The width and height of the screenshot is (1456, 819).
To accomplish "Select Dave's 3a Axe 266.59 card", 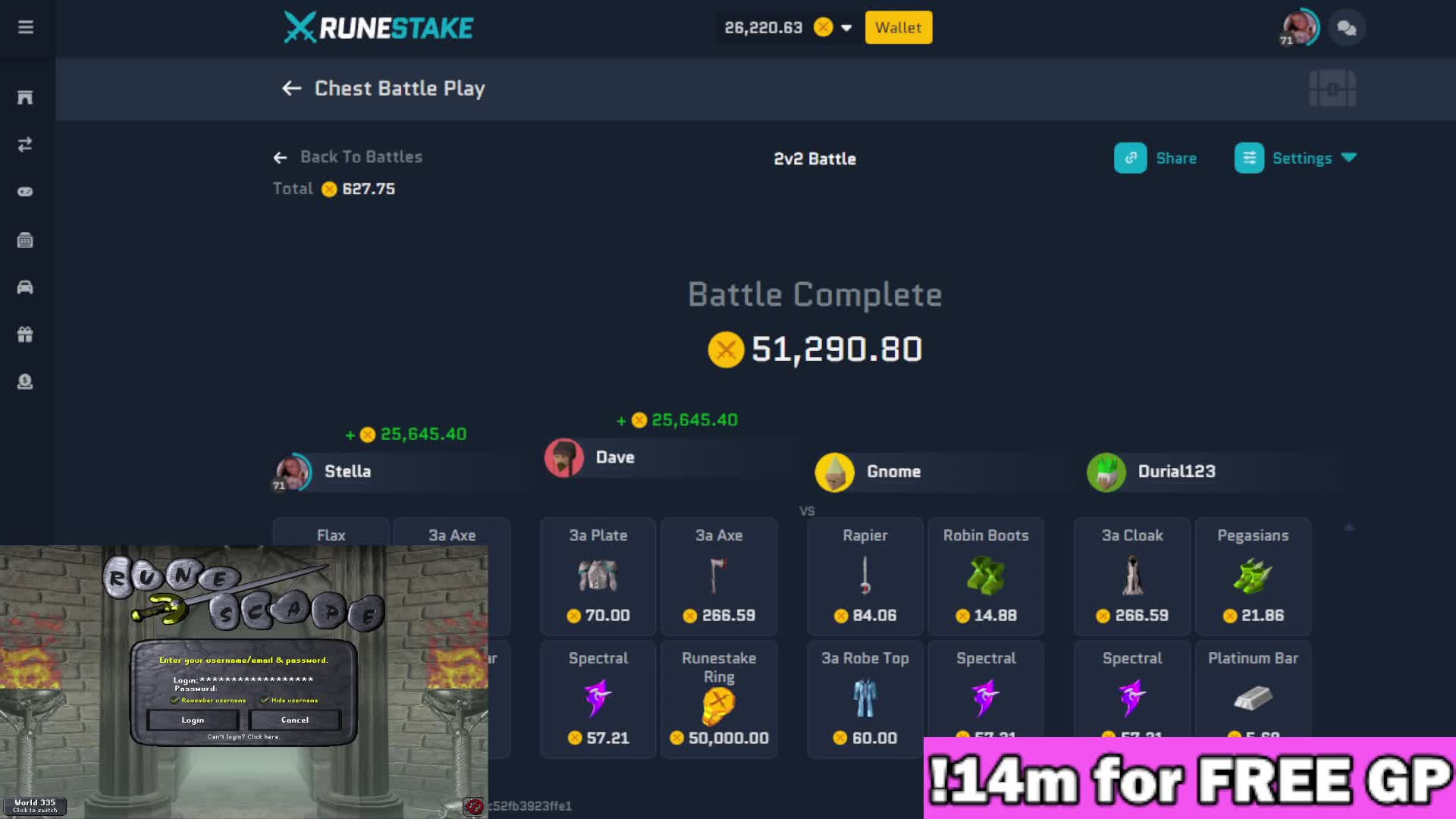I will pyautogui.click(x=719, y=576).
